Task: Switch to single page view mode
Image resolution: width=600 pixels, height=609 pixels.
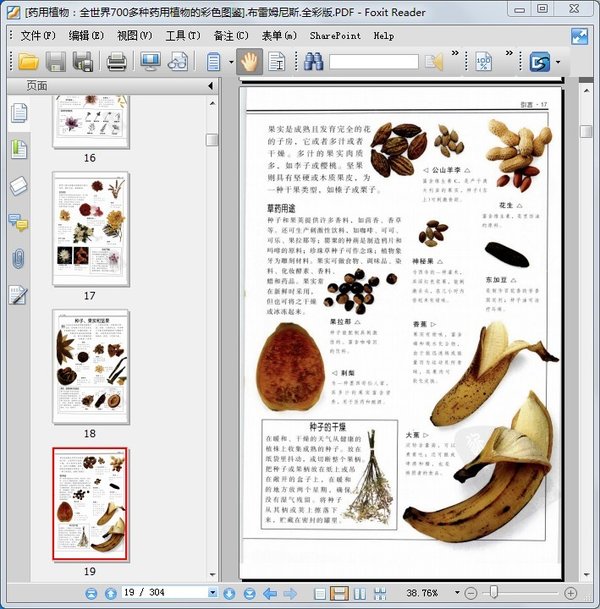Action: pos(320,593)
